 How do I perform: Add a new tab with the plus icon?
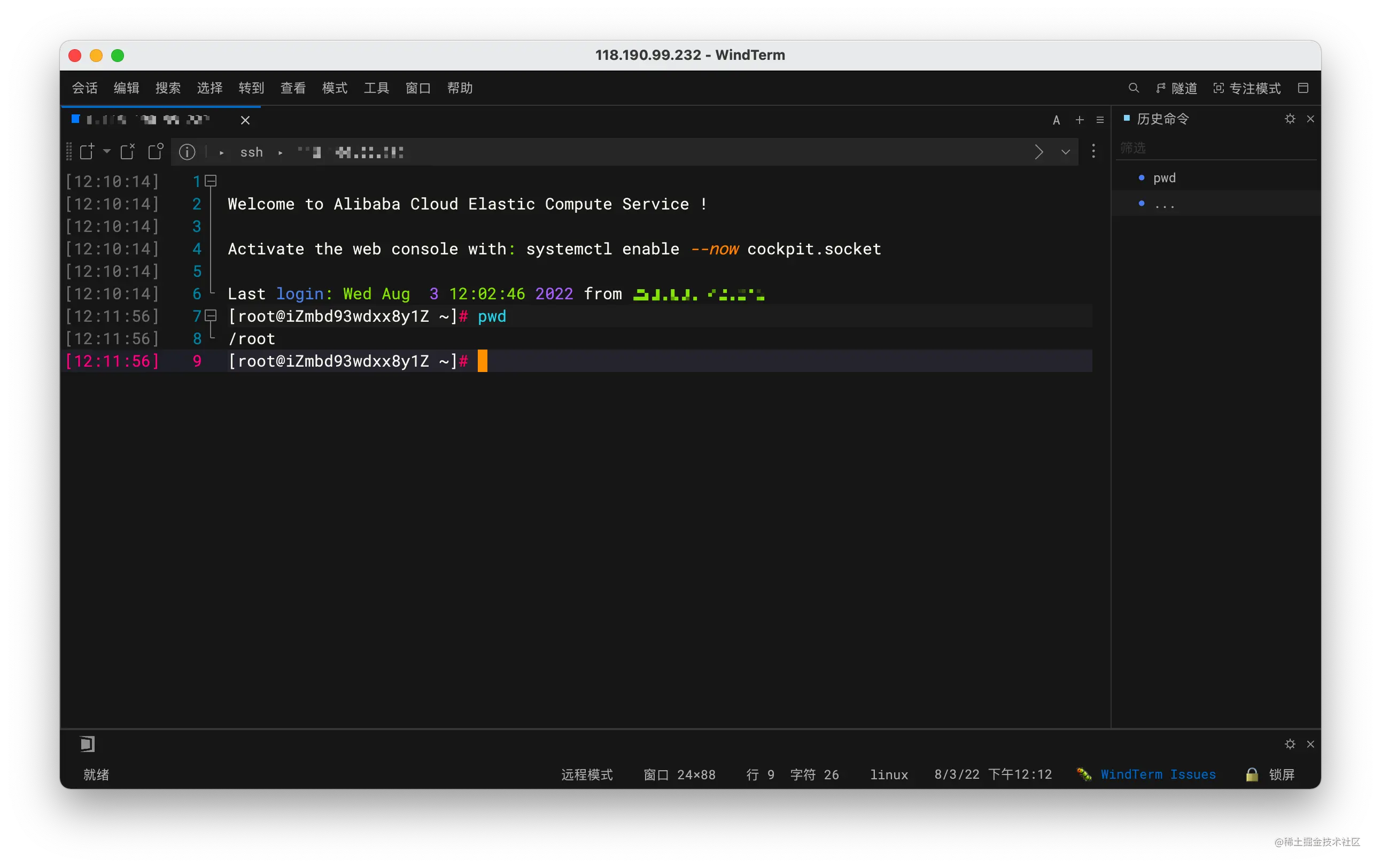1080,120
